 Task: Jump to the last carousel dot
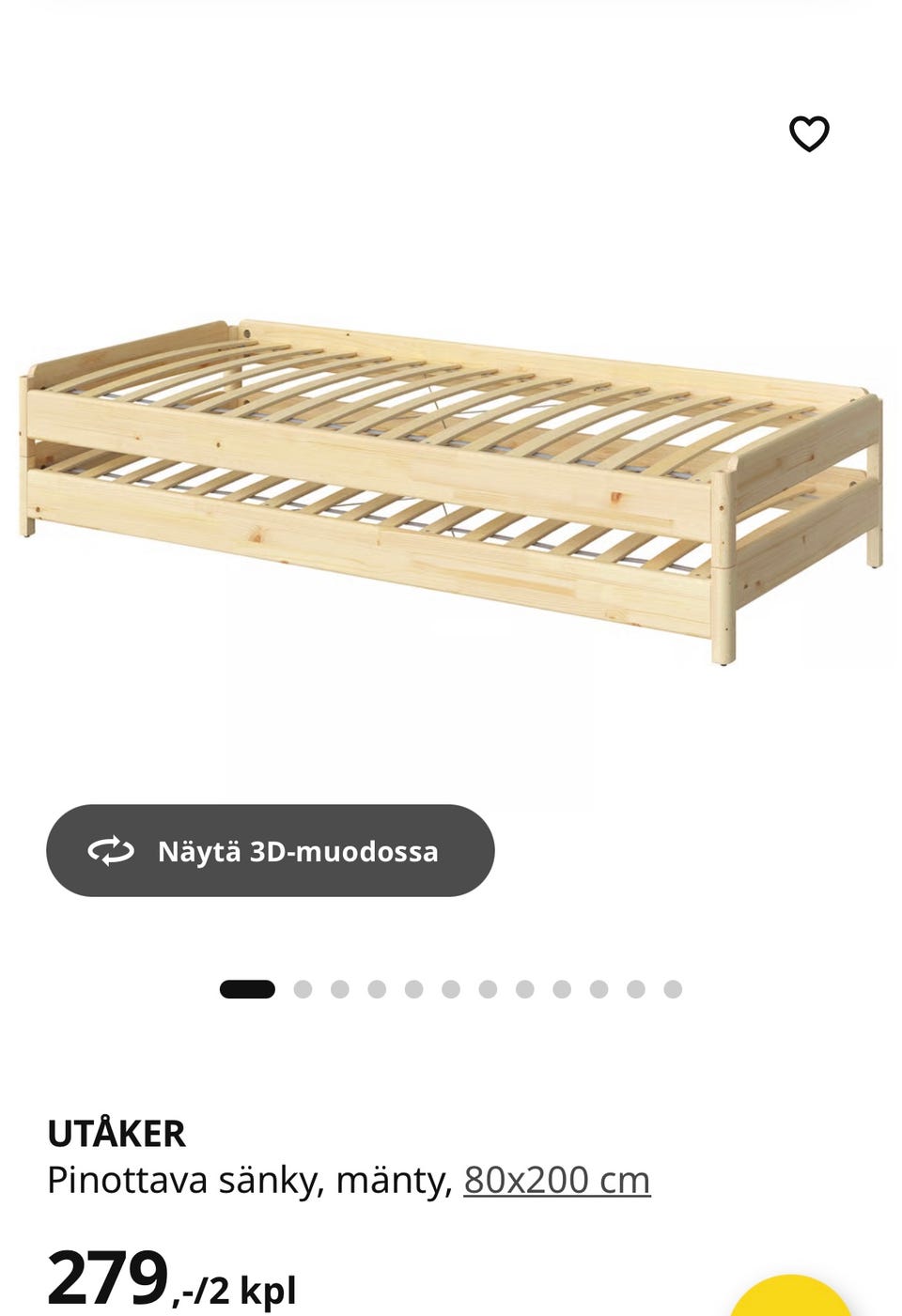(673, 989)
